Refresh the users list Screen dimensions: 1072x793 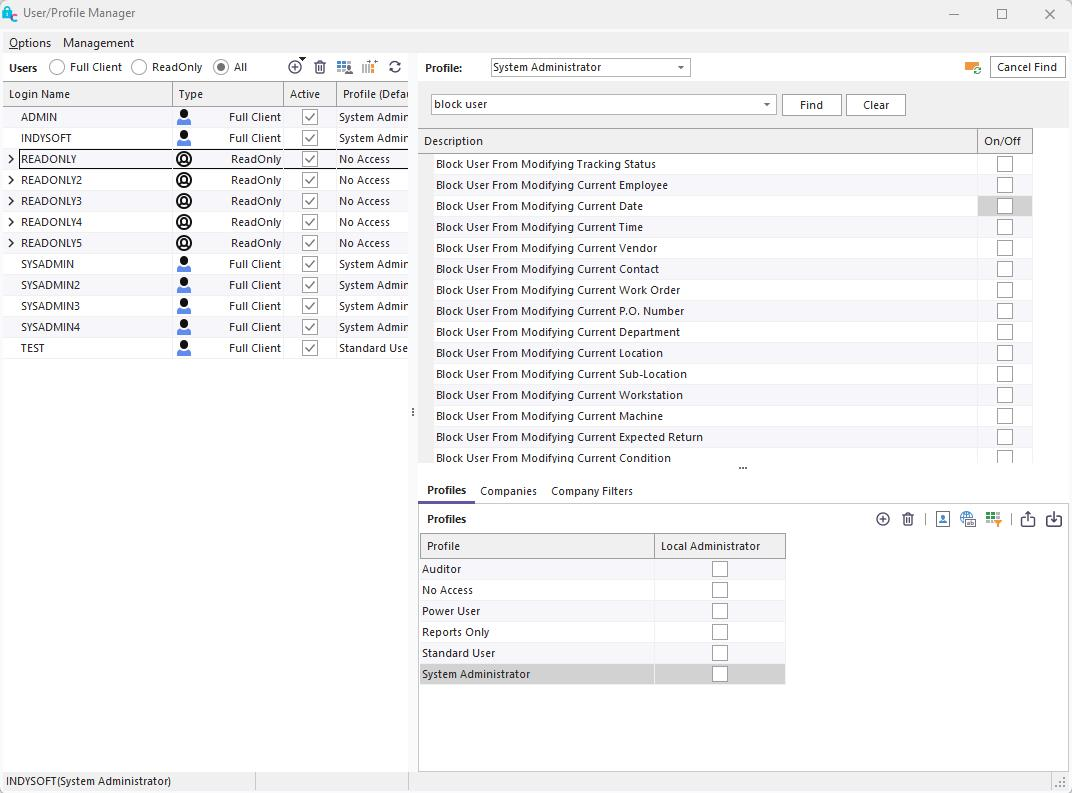click(x=395, y=67)
